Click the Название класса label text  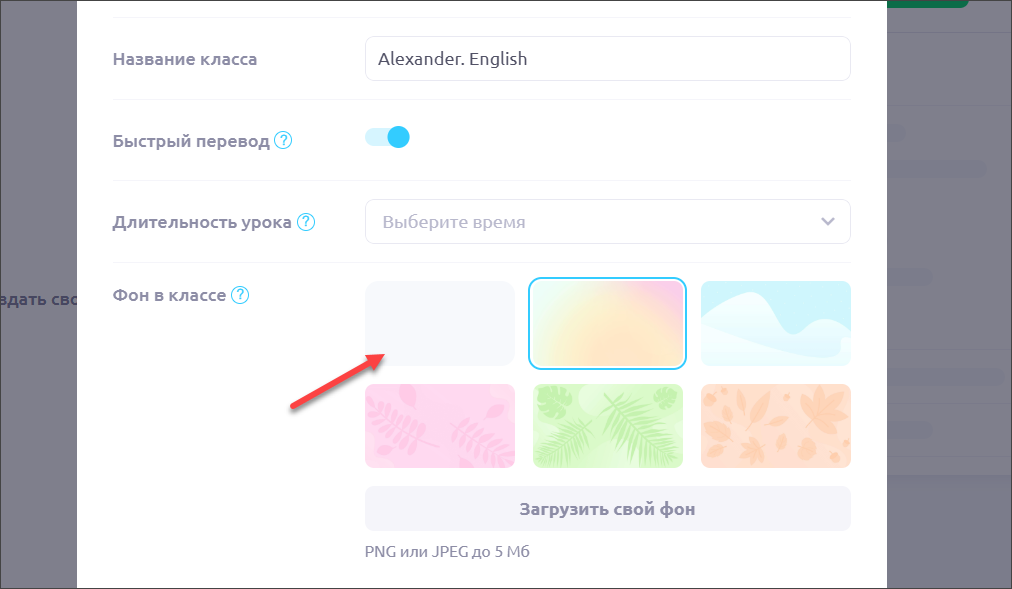(185, 59)
